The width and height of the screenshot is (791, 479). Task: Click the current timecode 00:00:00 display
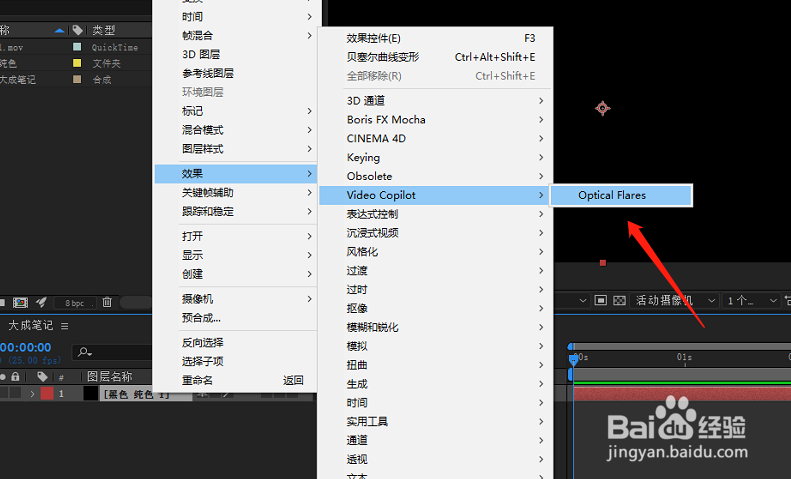pyautogui.click(x=26, y=347)
